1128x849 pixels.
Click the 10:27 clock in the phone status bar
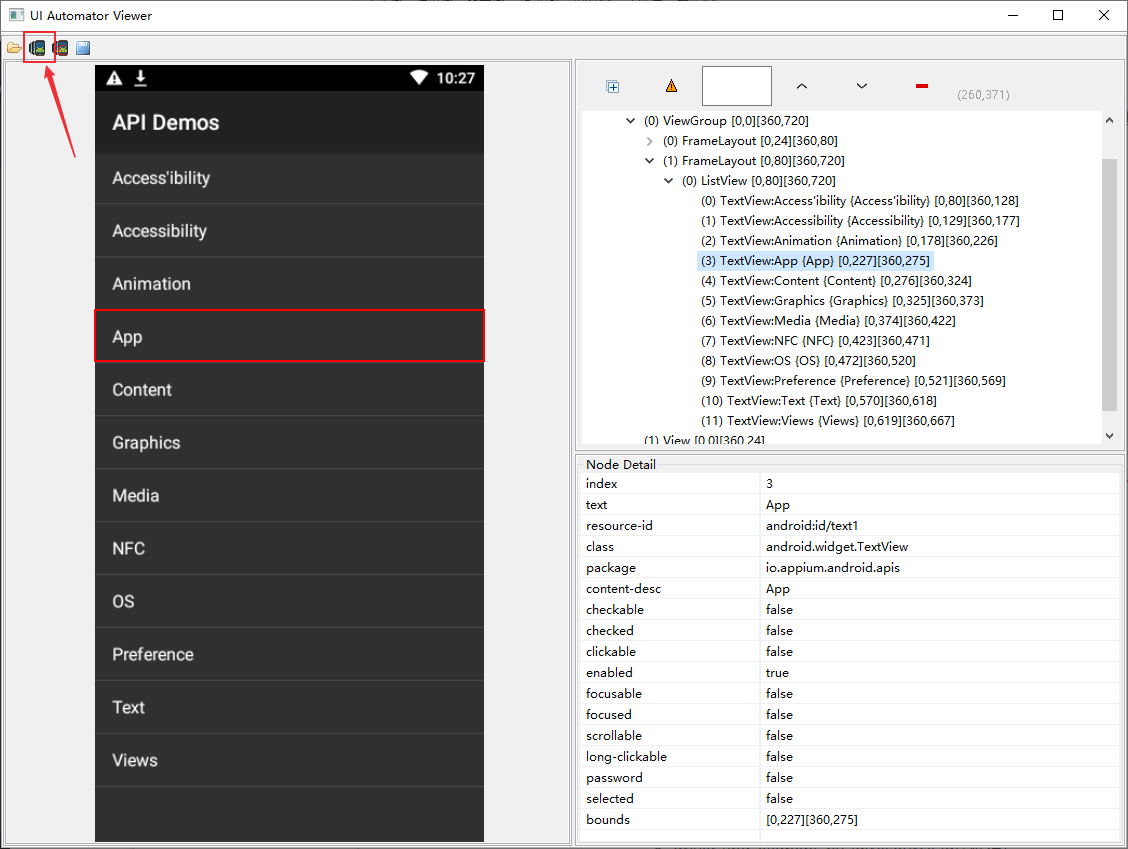(x=455, y=78)
